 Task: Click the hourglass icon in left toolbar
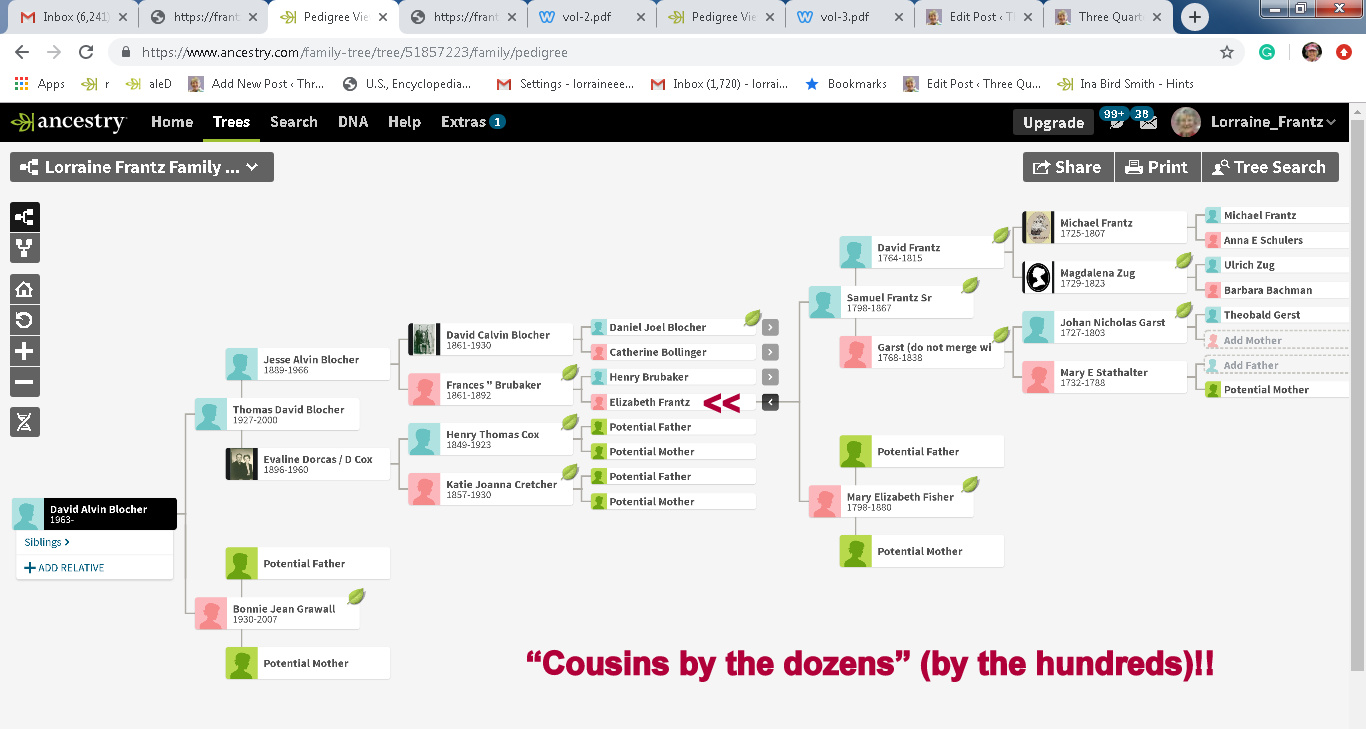point(25,422)
